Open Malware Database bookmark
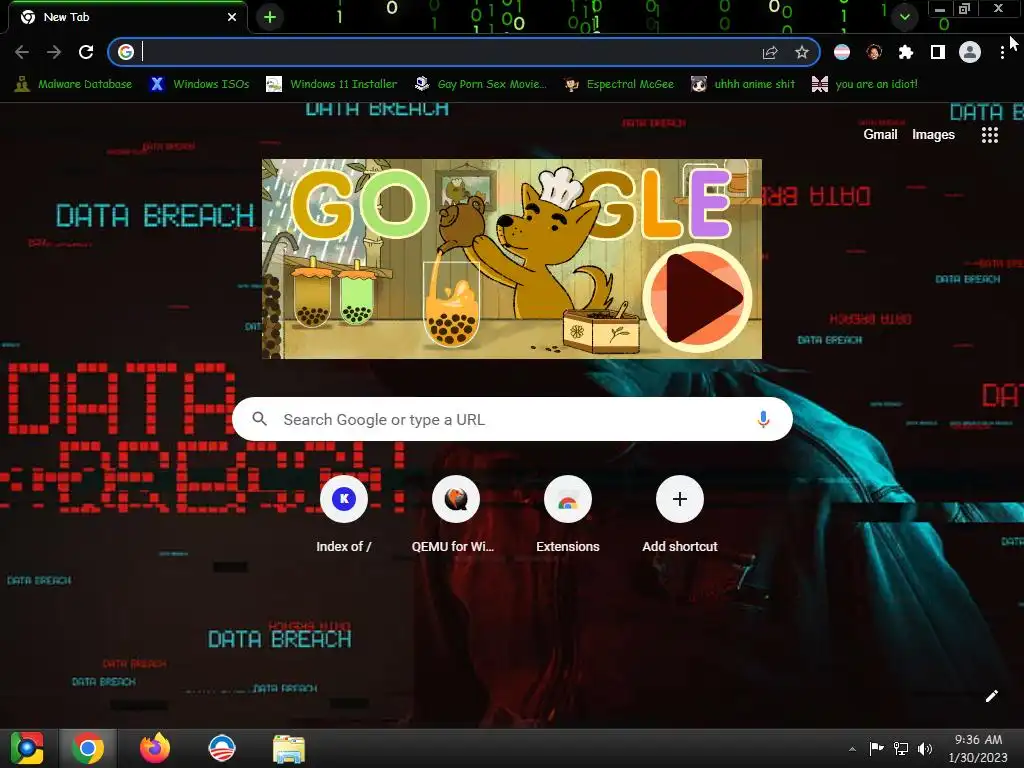The height and width of the screenshot is (768, 1024). click(x=73, y=84)
